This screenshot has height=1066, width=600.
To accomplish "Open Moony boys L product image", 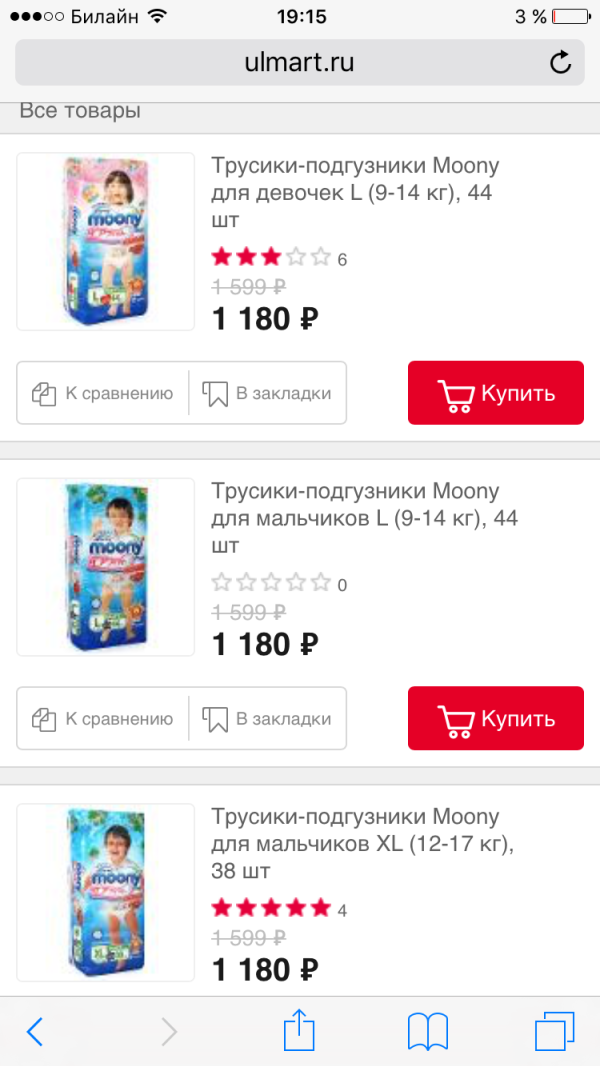I will coord(105,567).
